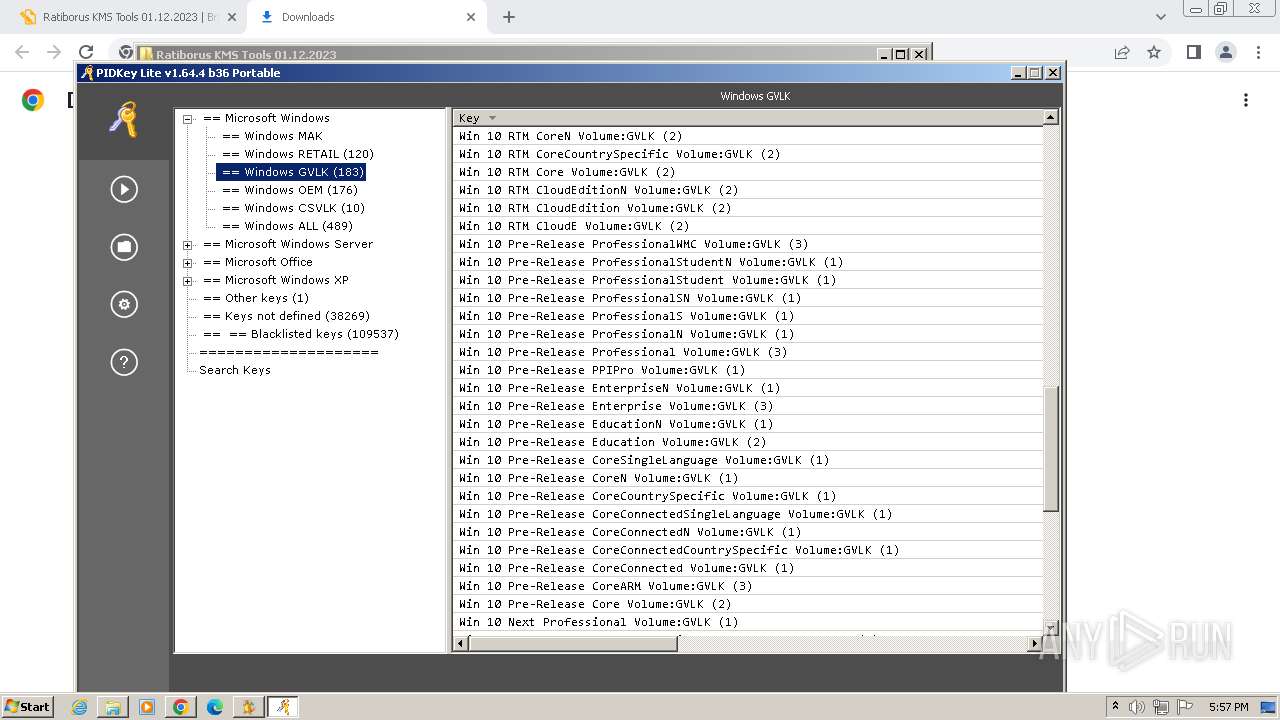The image size is (1280, 720).
Task: Click the stop/folder square icon in PIDKey sidebar
Action: click(124, 247)
